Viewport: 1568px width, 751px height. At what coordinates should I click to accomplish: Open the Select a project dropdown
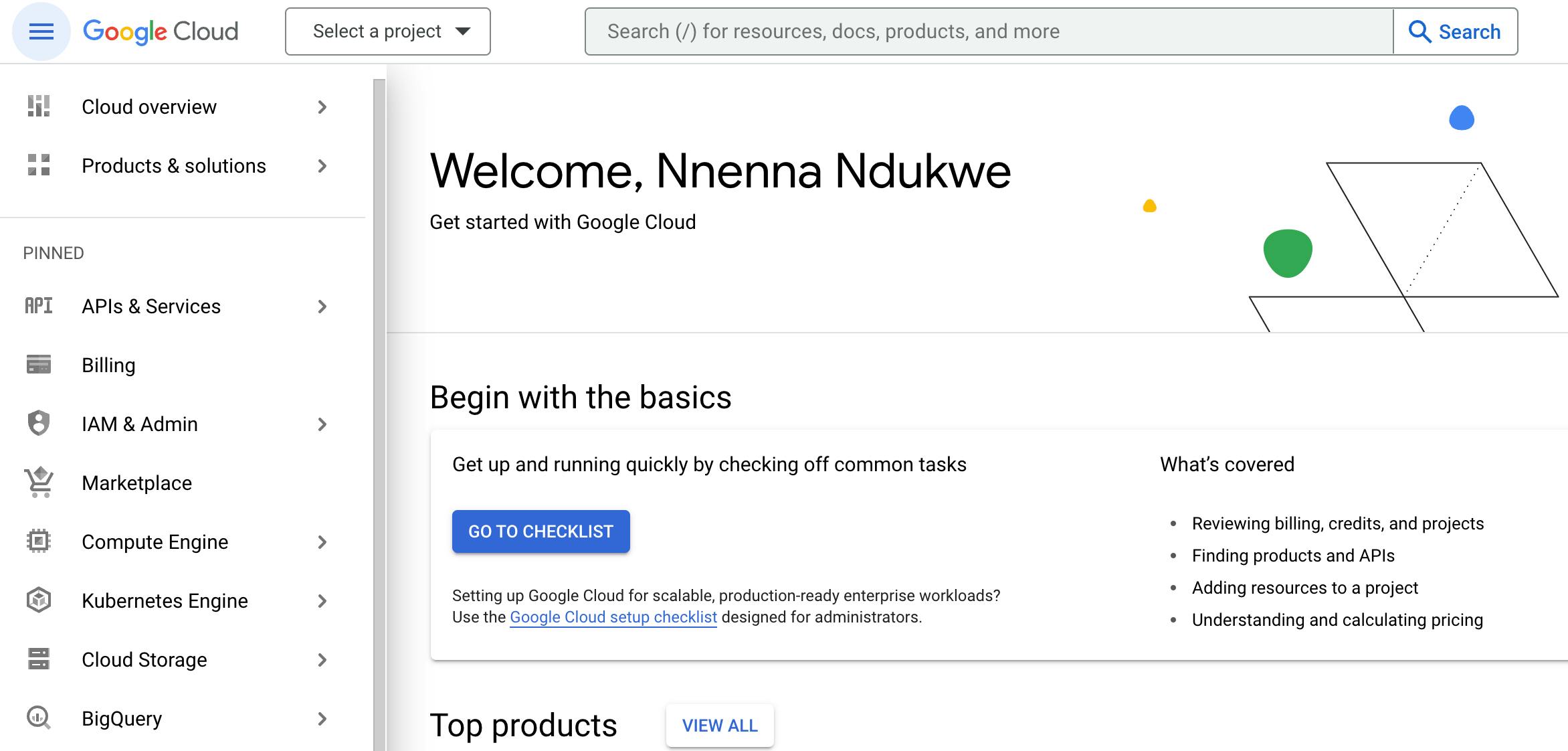pos(388,31)
